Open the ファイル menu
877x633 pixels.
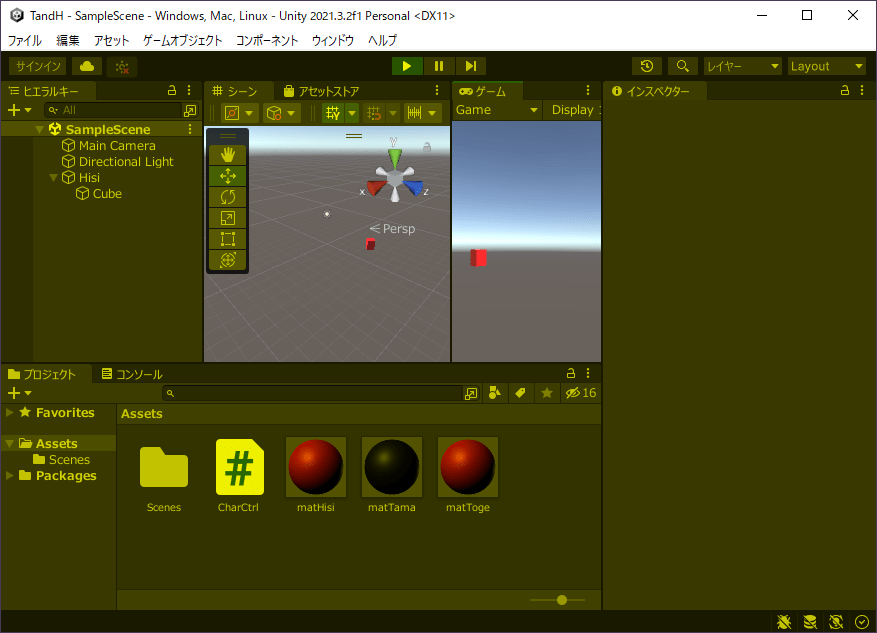click(25, 40)
